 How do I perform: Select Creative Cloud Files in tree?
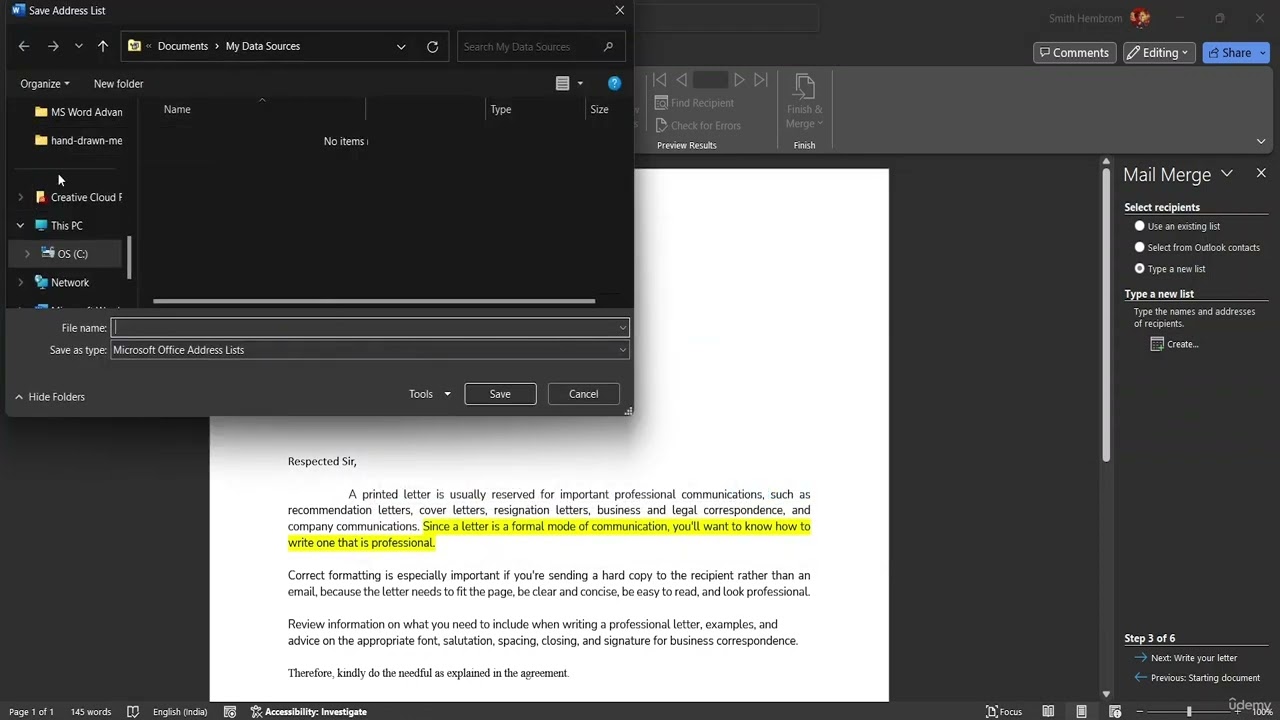[78, 197]
